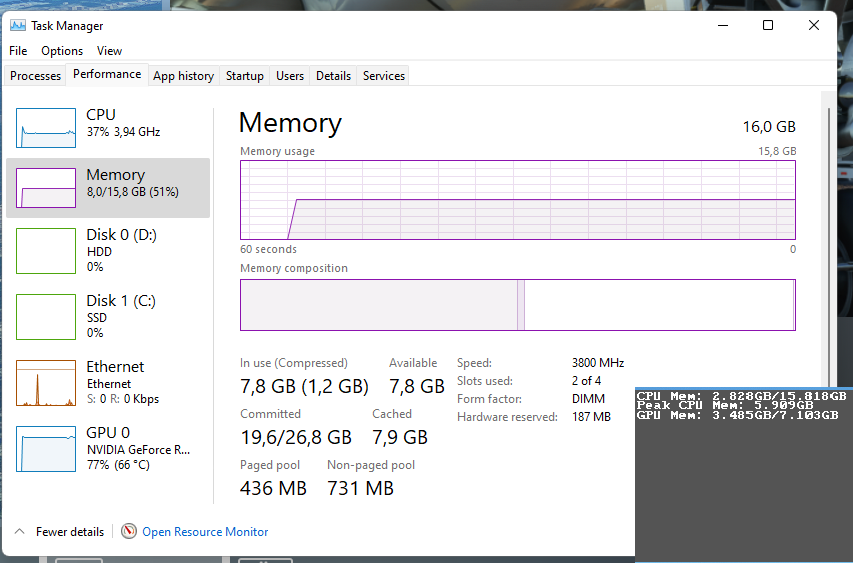Switch to the Processes tab

pos(36,76)
